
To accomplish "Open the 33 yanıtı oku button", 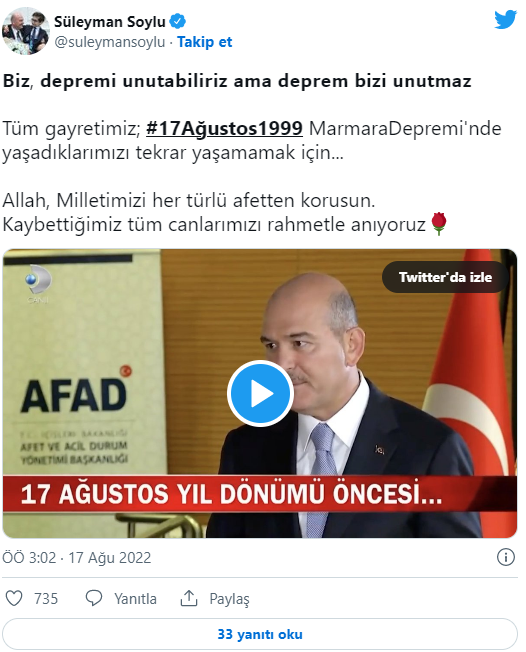I will [260, 634].
